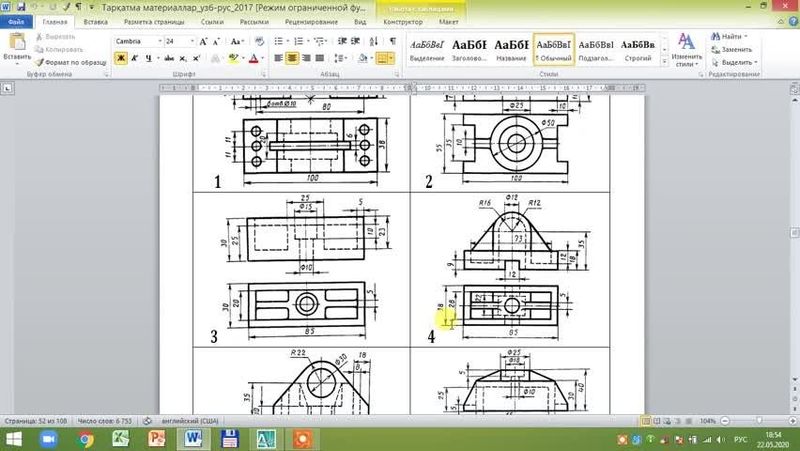
Task: Toggle Bold (Ж) formatting
Action: (121, 58)
